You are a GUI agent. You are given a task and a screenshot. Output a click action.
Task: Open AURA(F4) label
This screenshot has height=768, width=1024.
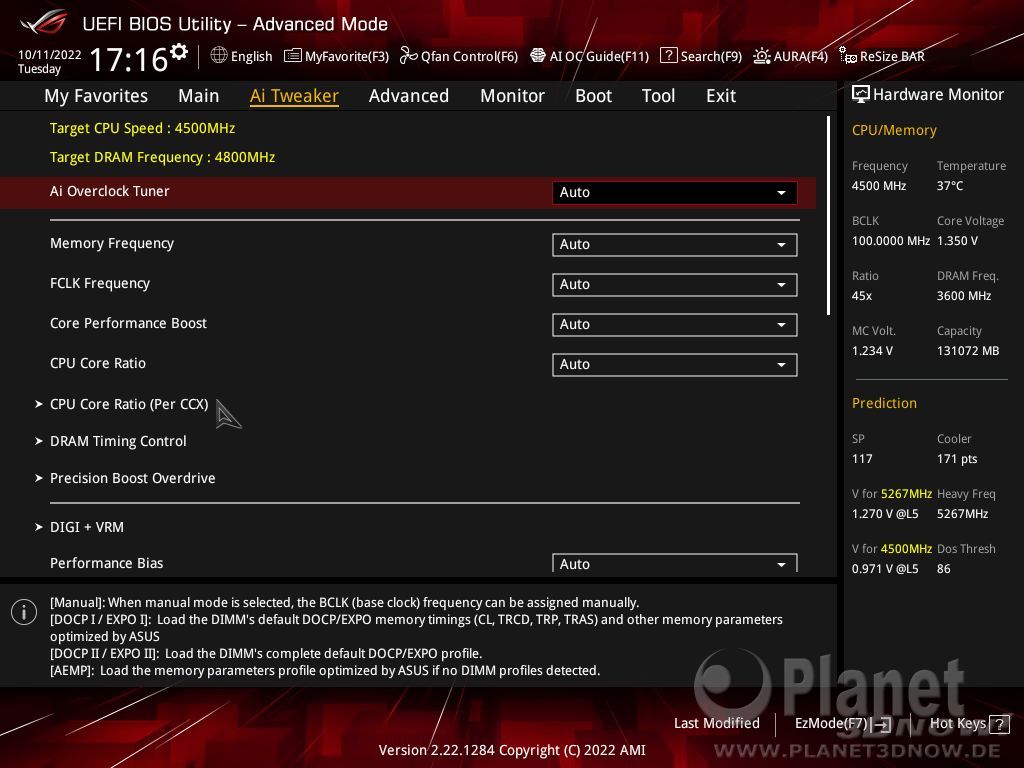[801, 57]
